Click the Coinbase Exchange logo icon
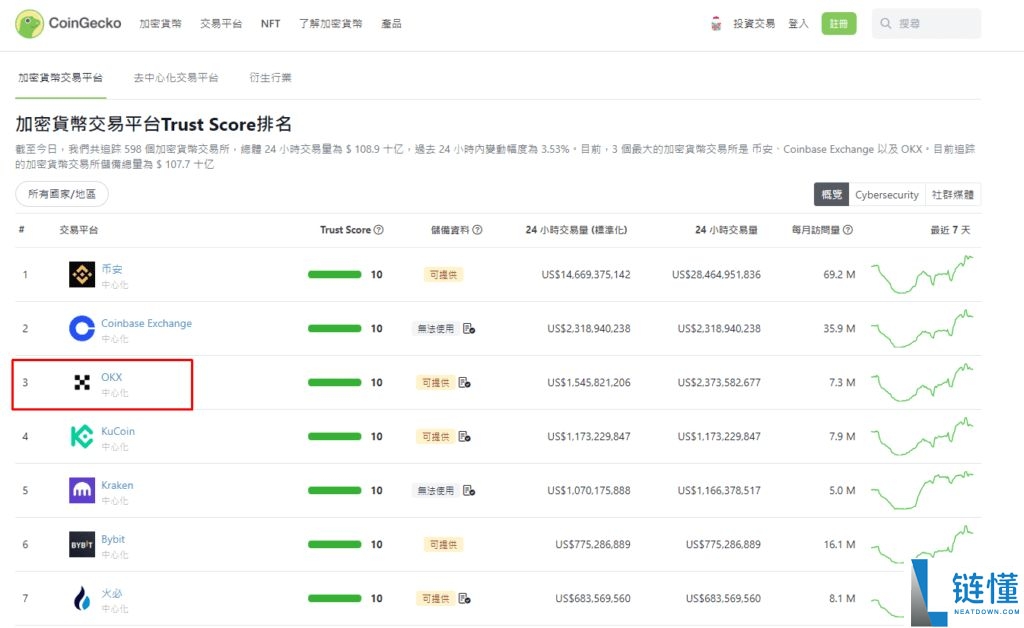1024x628 pixels. click(x=82, y=328)
